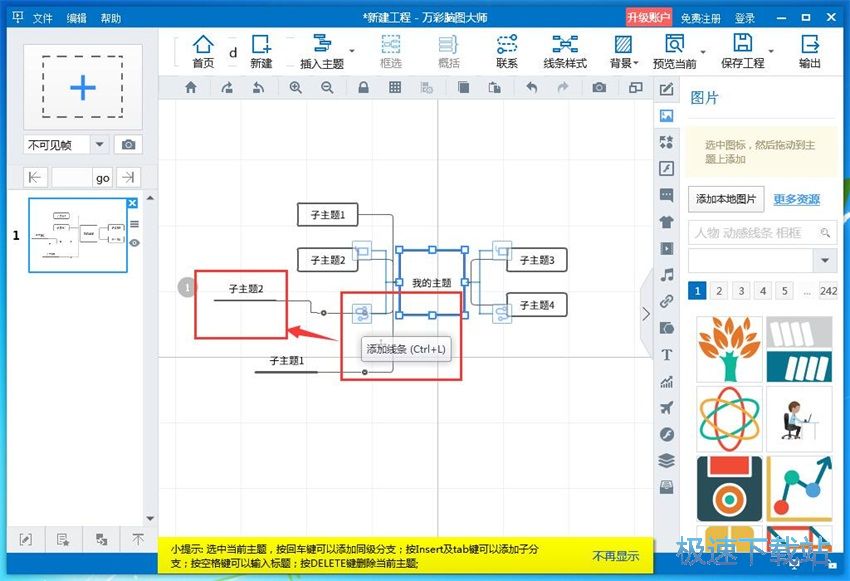Open the 线条样式 line style tool

(x=565, y=51)
